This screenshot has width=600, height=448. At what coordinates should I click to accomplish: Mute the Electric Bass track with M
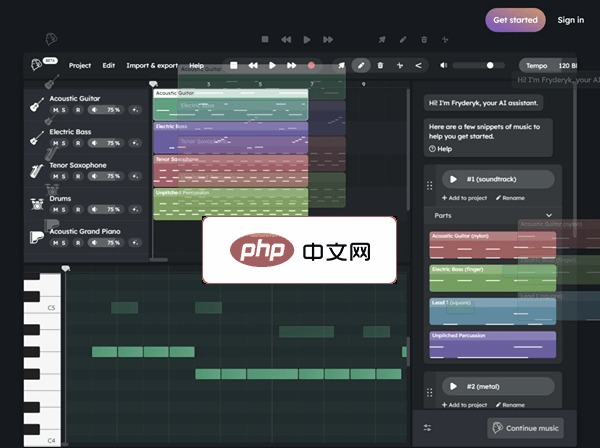(x=55, y=143)
